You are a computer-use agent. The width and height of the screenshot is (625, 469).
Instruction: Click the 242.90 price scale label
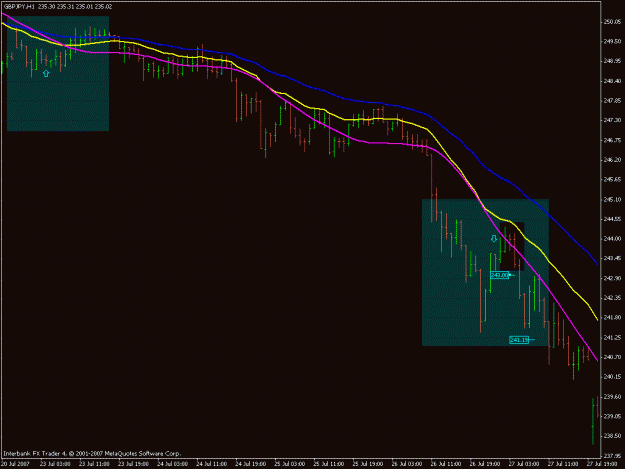tap(612, 278)
